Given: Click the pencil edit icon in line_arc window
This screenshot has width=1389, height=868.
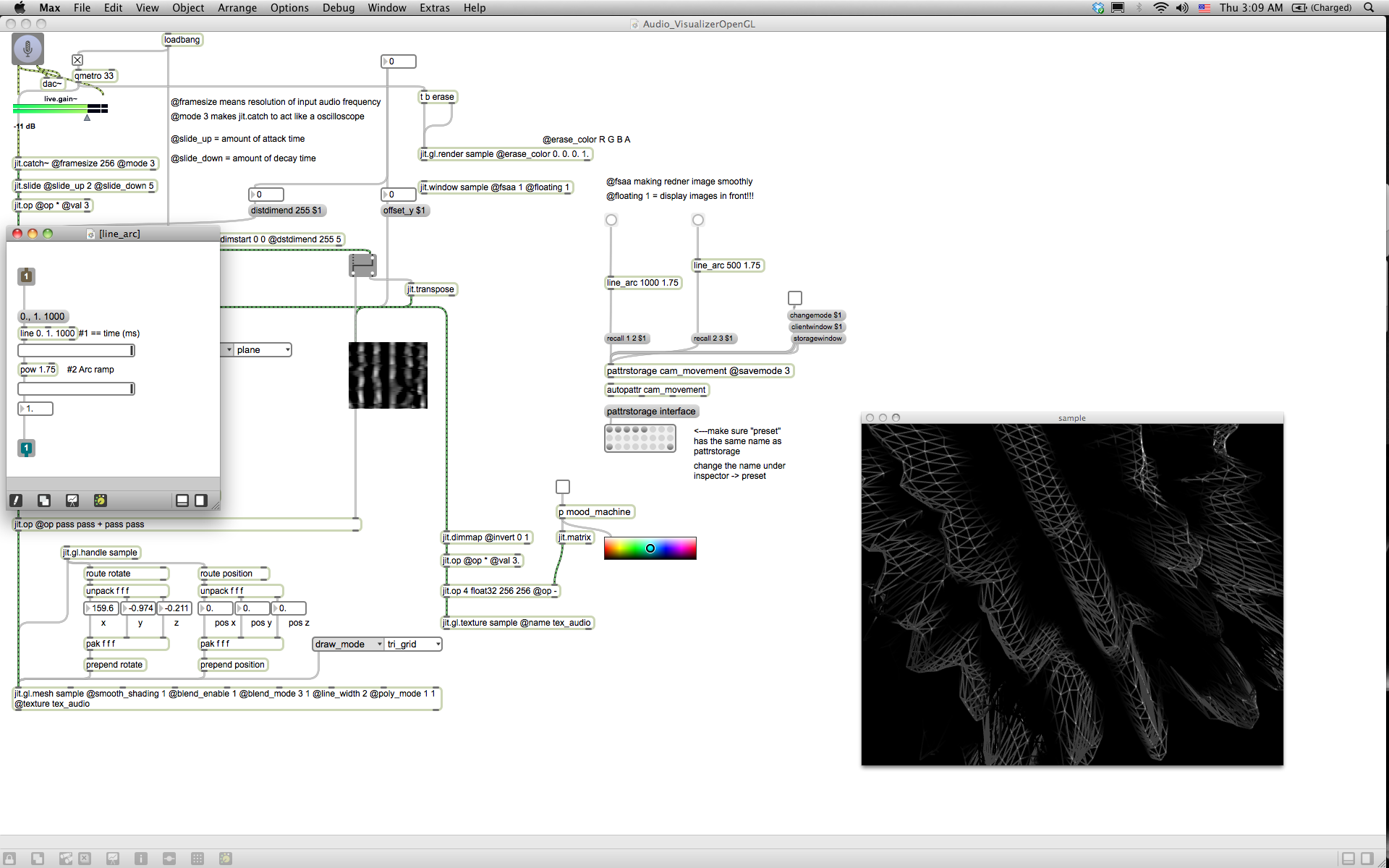Looking at the screenshot, I should pyautogui.click(x=16, y=501).
